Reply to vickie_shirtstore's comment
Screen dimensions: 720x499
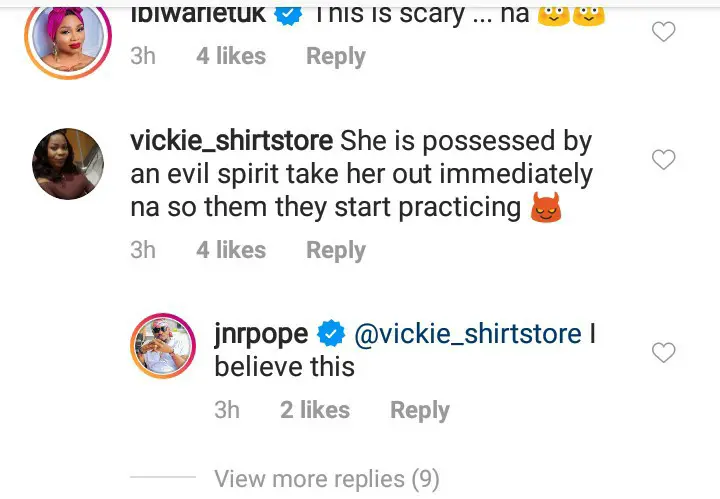coord(336,251)
